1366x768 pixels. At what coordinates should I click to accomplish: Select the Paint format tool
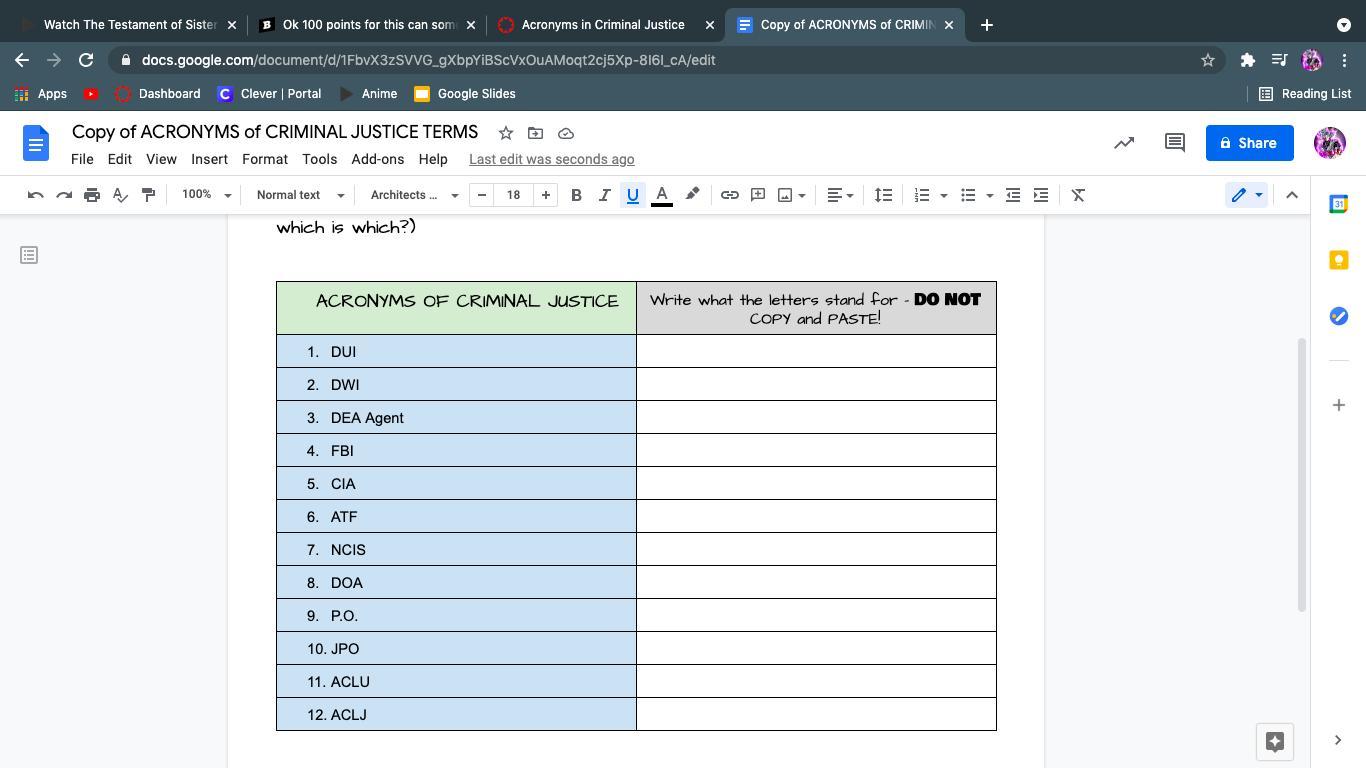click(148, 195)
